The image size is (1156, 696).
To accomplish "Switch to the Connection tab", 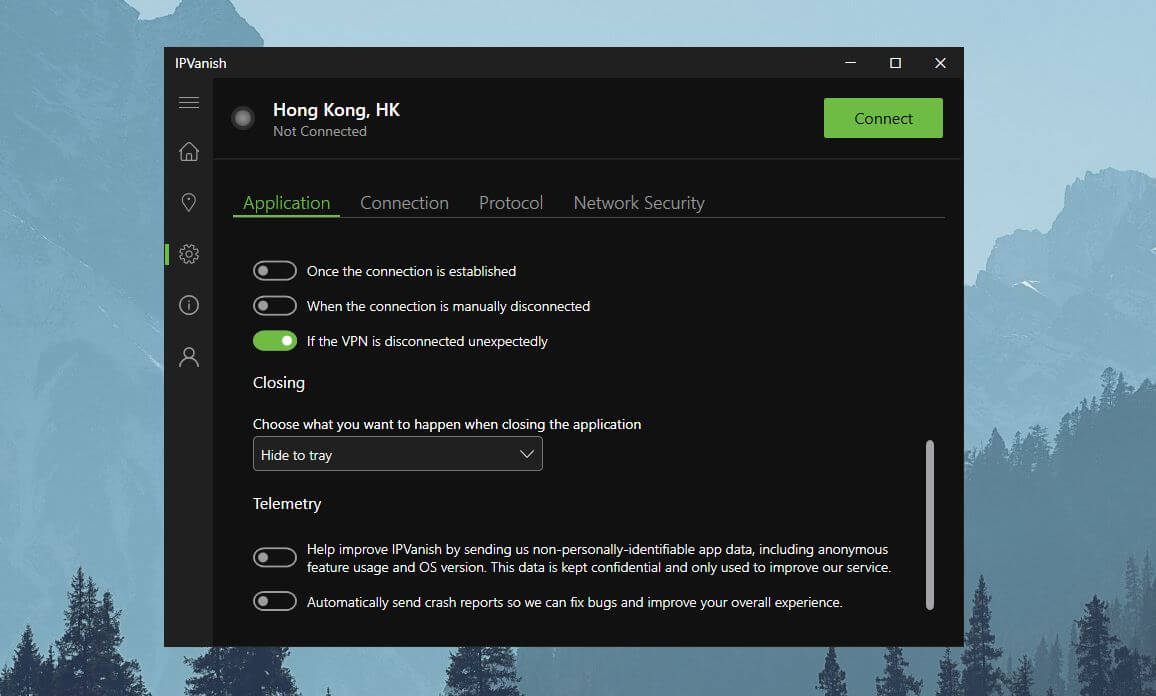I will [x=404, y=203].
